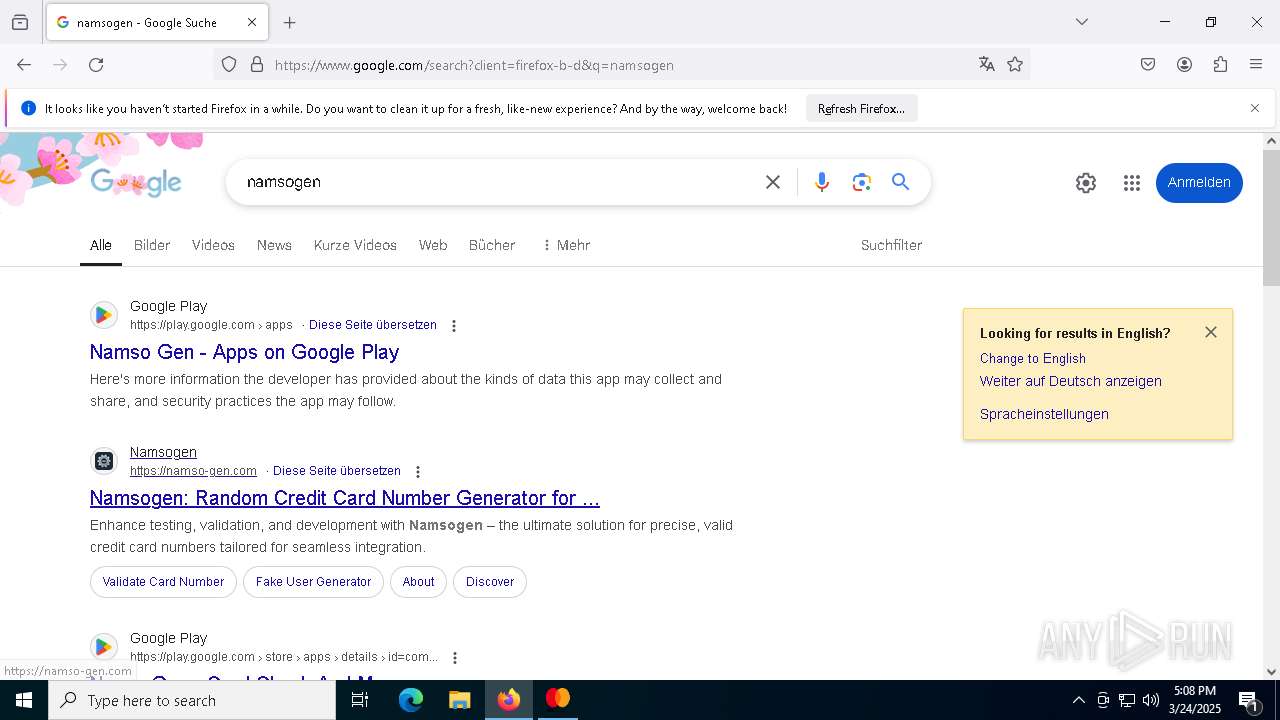Open File Explorer from the taskbar
The height and width of the screenshot is (720, 1280).
(x=459, y=700)
